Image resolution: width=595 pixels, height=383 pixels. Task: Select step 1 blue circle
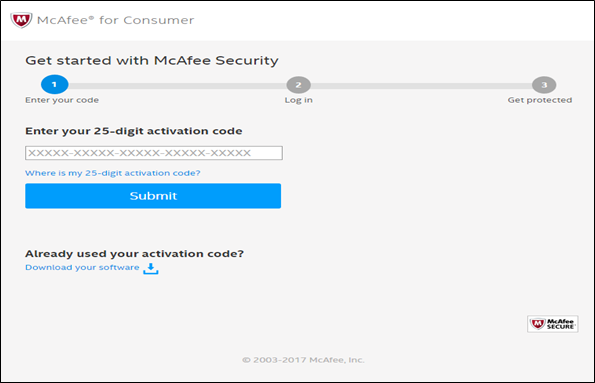[55, 84]
